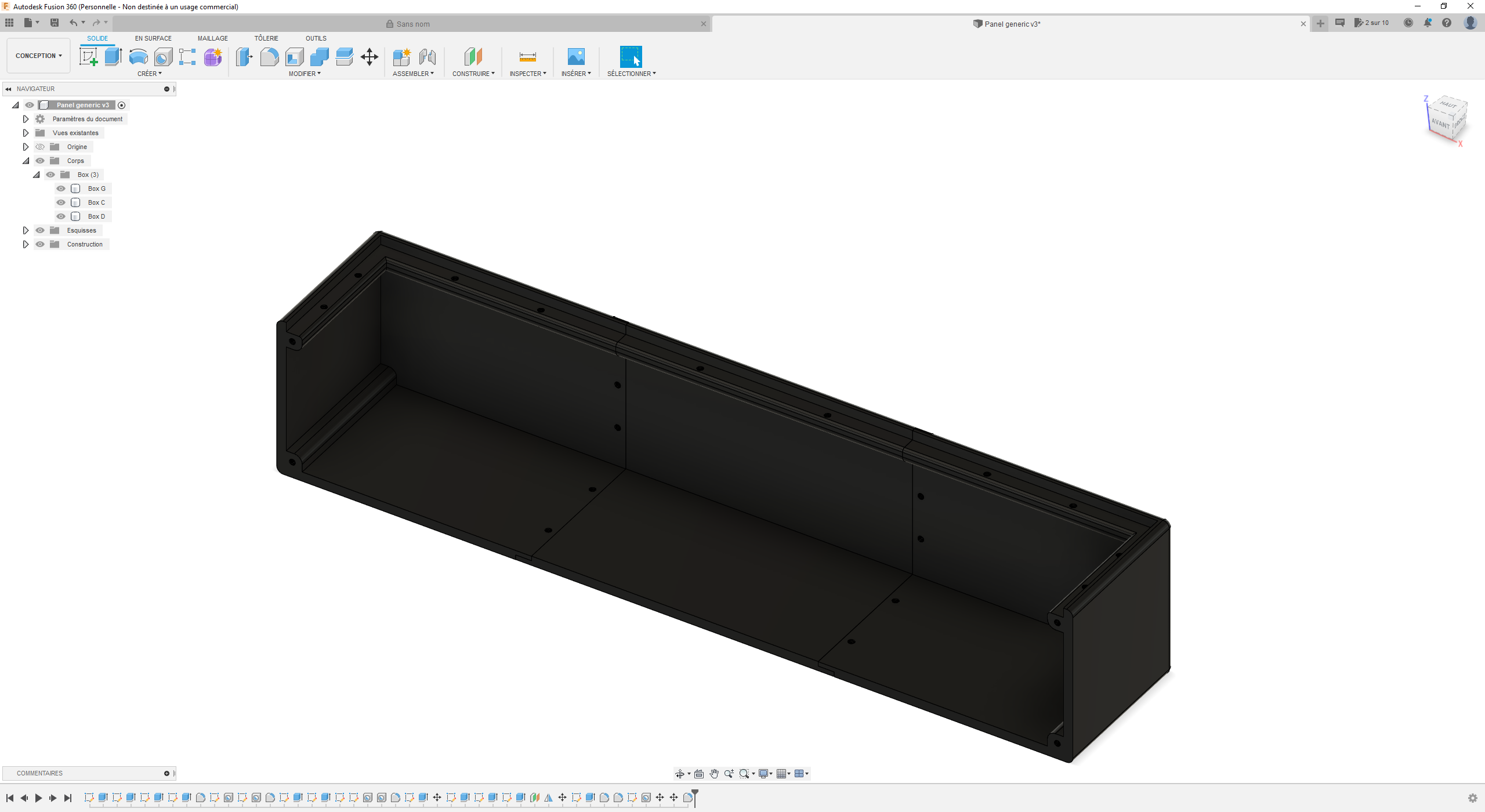Click the Joint icon in Assembler
Image resolution: width=1485 pixels, height=812 pixels.
428,57
